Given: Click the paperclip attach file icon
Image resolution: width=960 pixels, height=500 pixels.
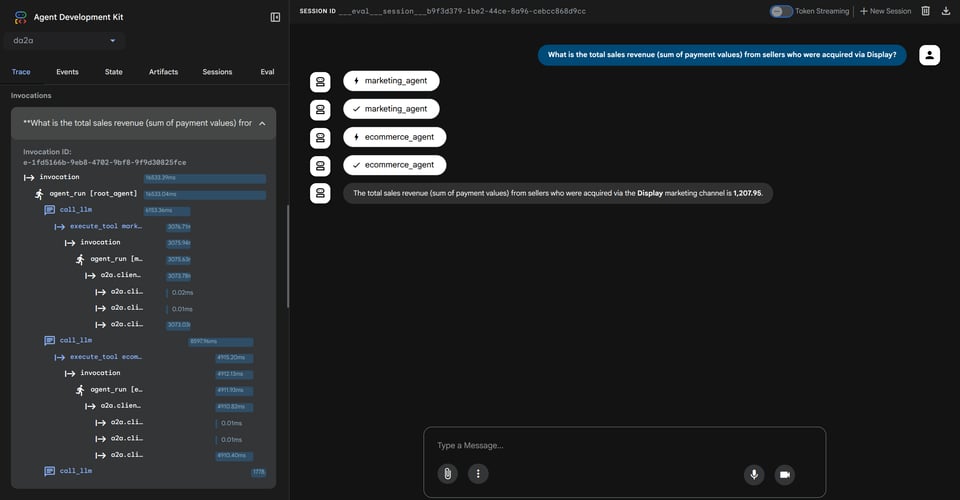Looking at the screenshot, I should (x=448, y=473).
